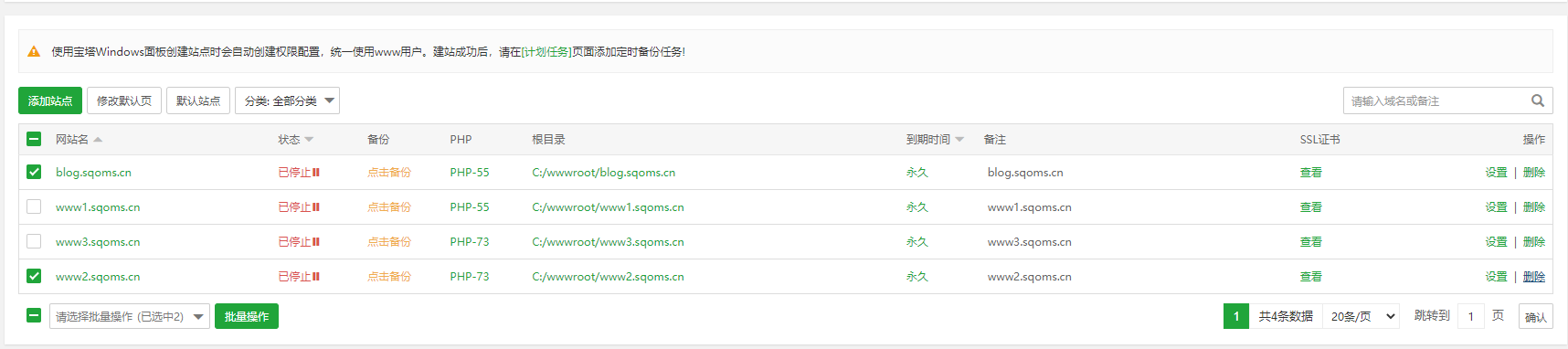This screenshot has height=349, width=1568.
Task: Click 永久 expiry for www1.sqoms.cn
Action: tap(916, 207)
